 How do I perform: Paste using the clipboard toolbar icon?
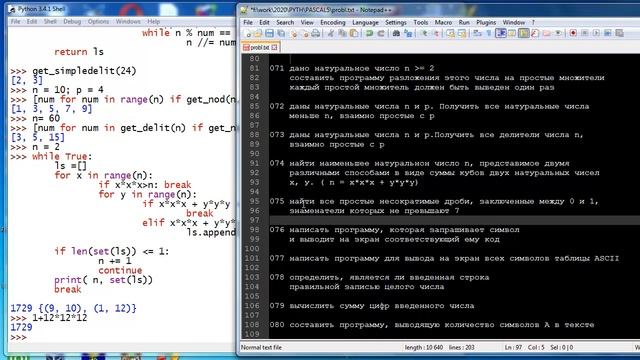354,33
